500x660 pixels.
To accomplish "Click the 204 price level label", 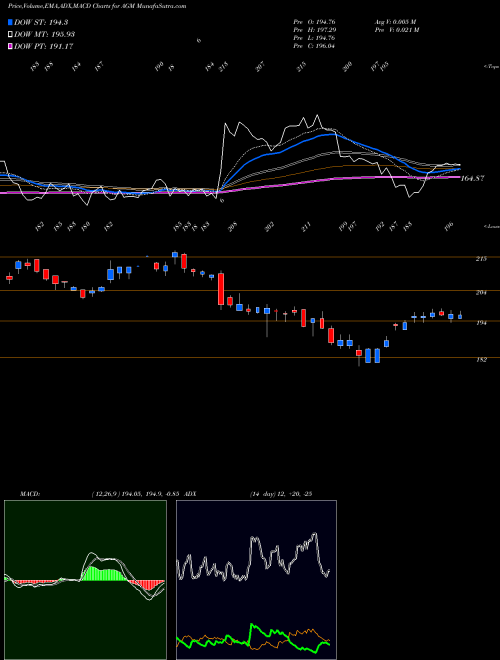I will (x=481, y=292).
